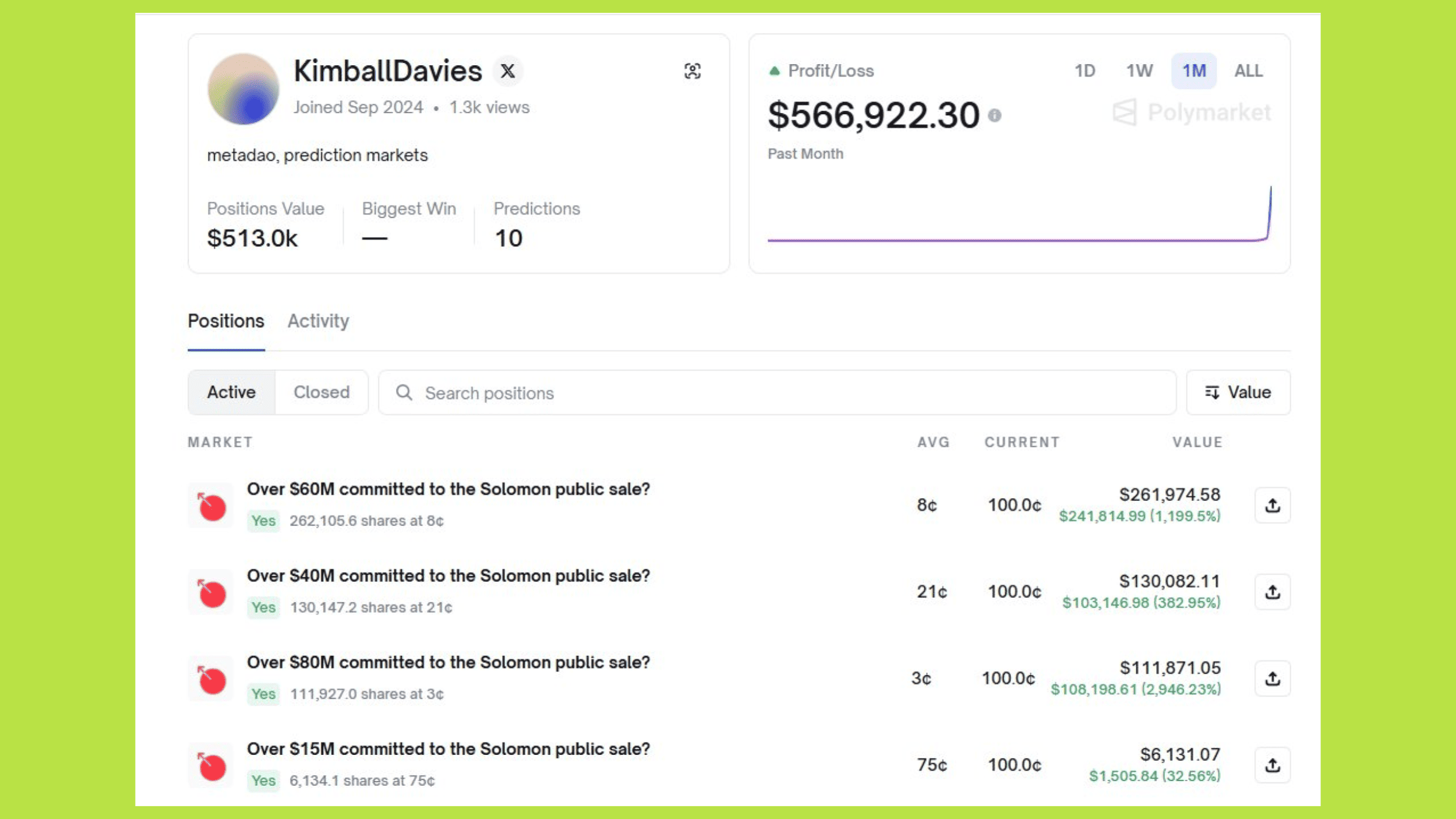Select the 1W profit timeframe
Screen dimensions: 1456x819
(x=1139, y=71)
